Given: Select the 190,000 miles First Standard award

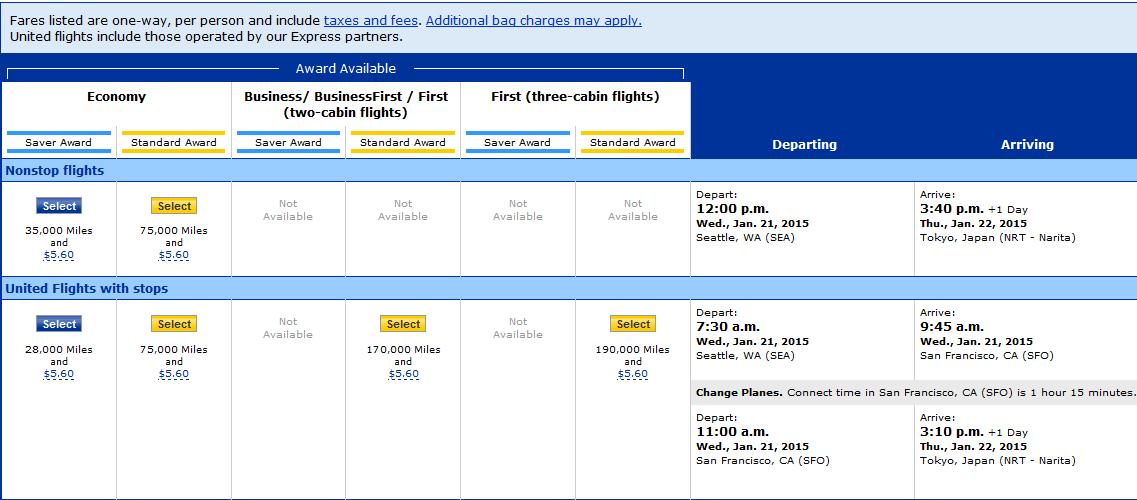Looking at the screenshot, I should pyautogui.click(x=633, y=324).
